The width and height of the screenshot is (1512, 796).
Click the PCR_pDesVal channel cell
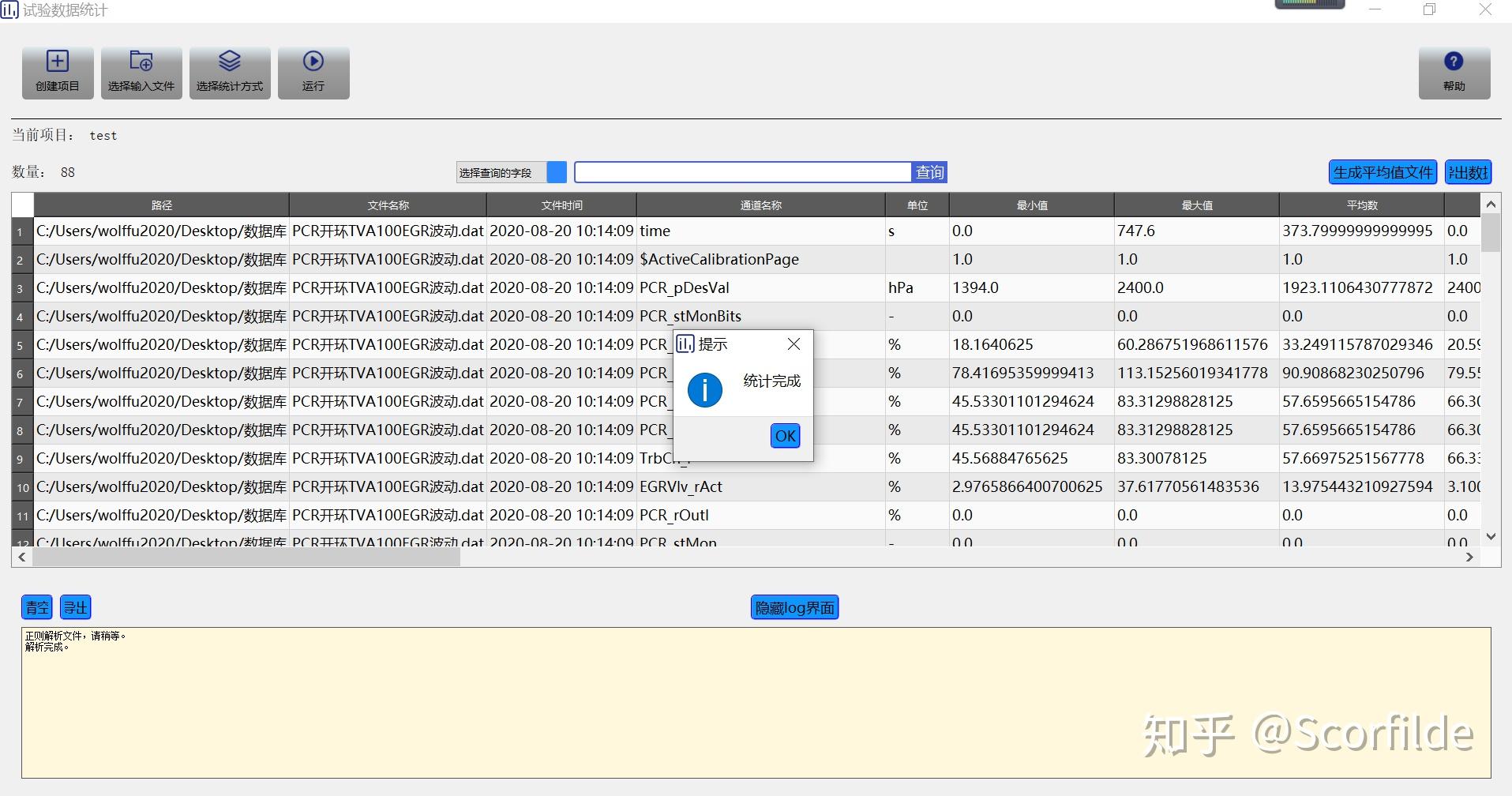[x=761, y=288]
